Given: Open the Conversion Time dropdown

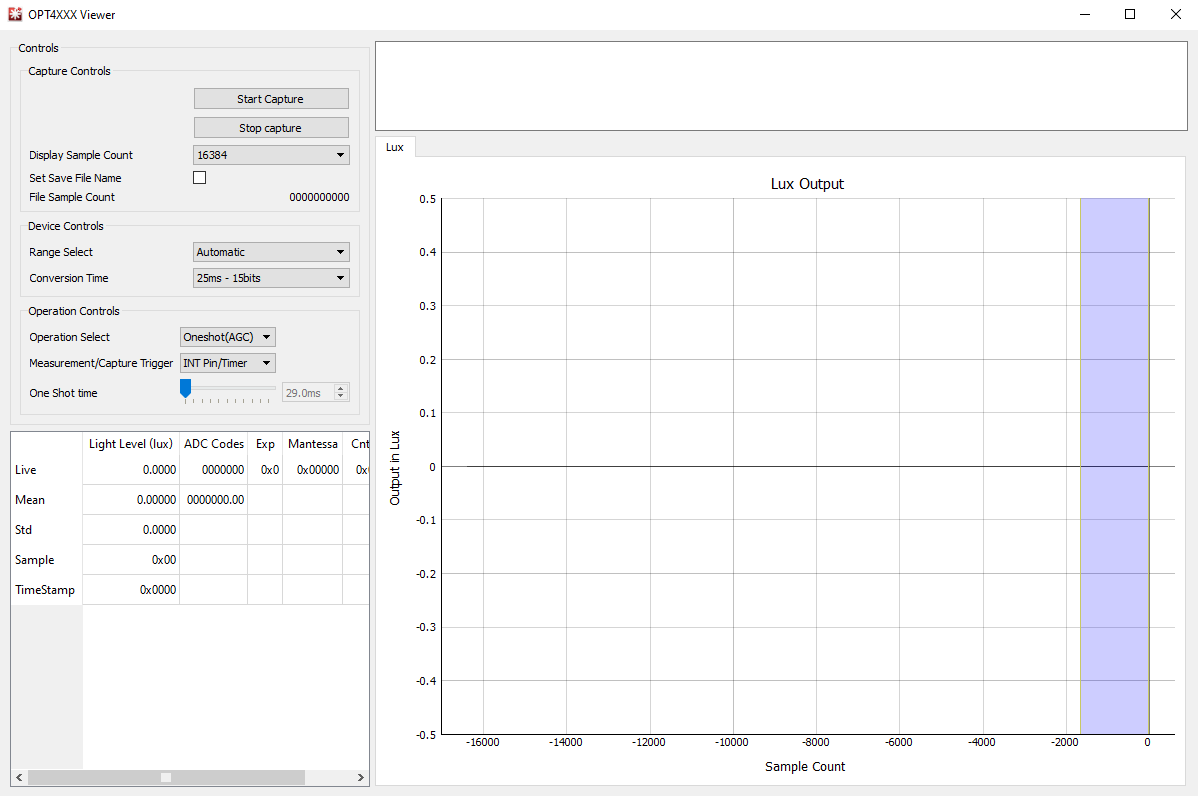Looking at the screenshot, I should (271, 278).
